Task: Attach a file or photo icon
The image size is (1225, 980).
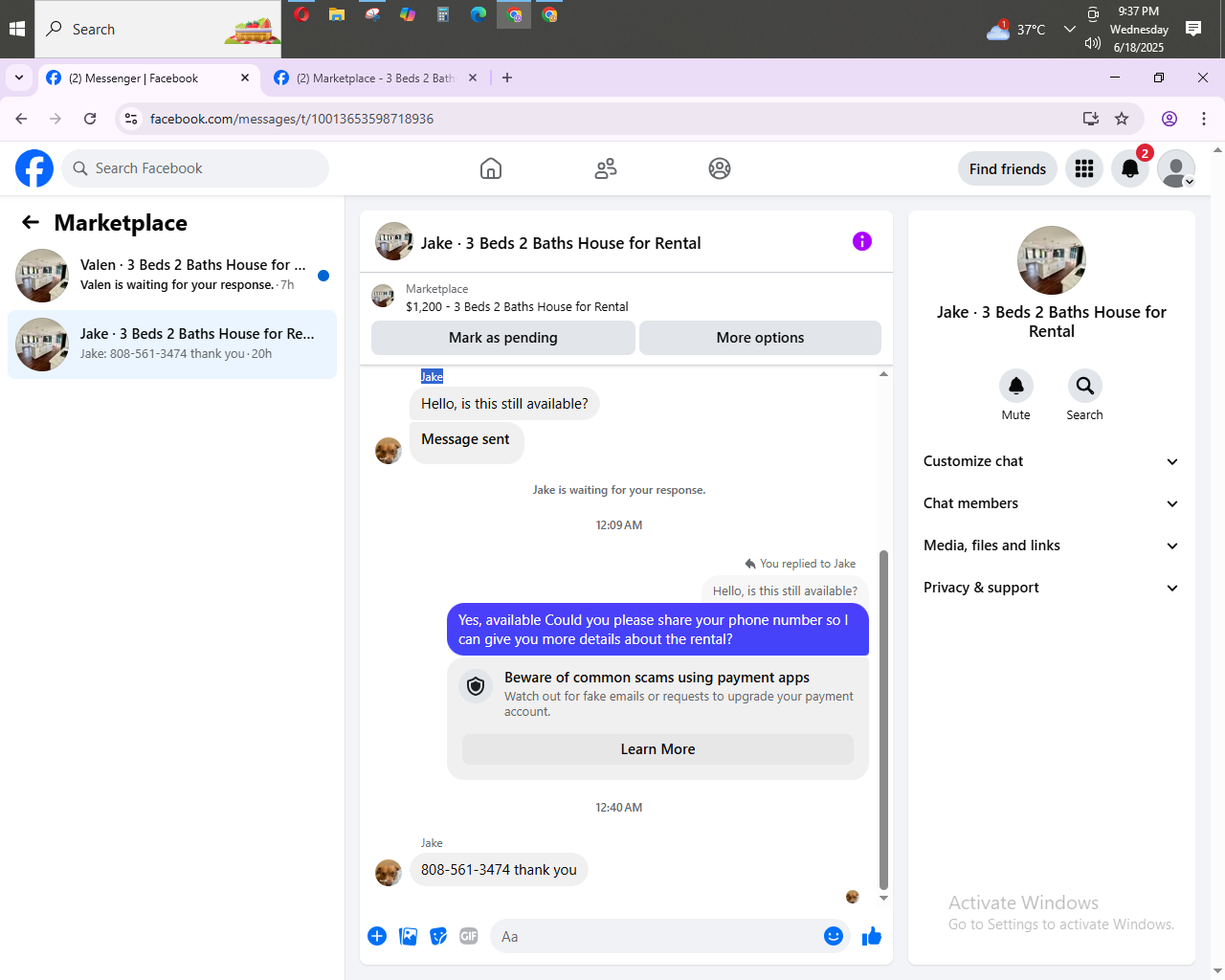Action: pos(409,936)
